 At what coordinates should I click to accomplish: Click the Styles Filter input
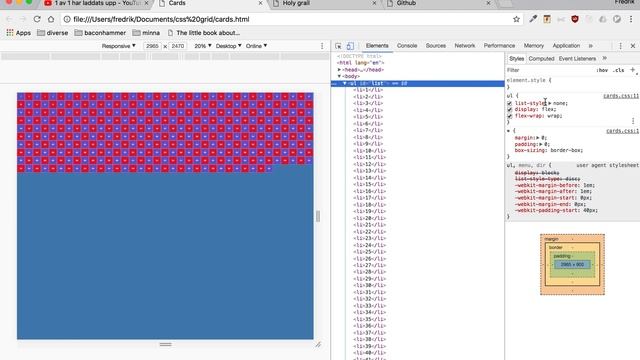pyautogui.click(x=549, y=70)
